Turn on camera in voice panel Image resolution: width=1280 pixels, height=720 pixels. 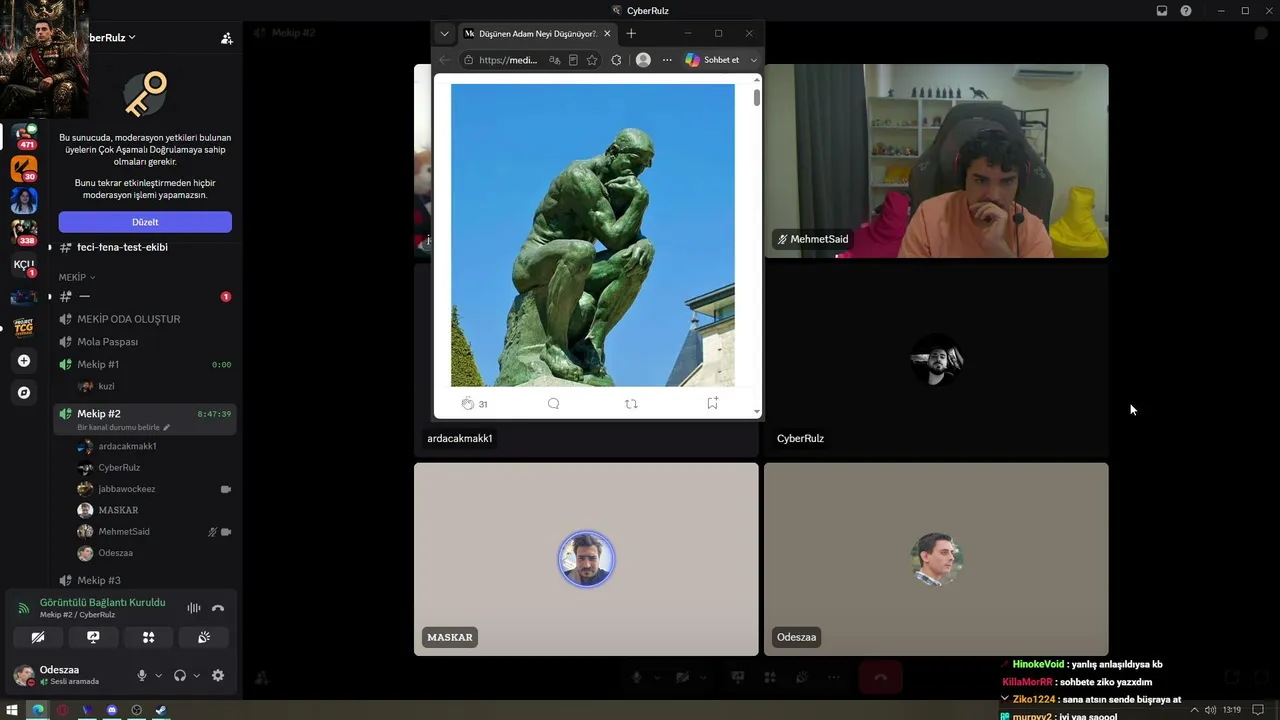[x=38, y=637]
